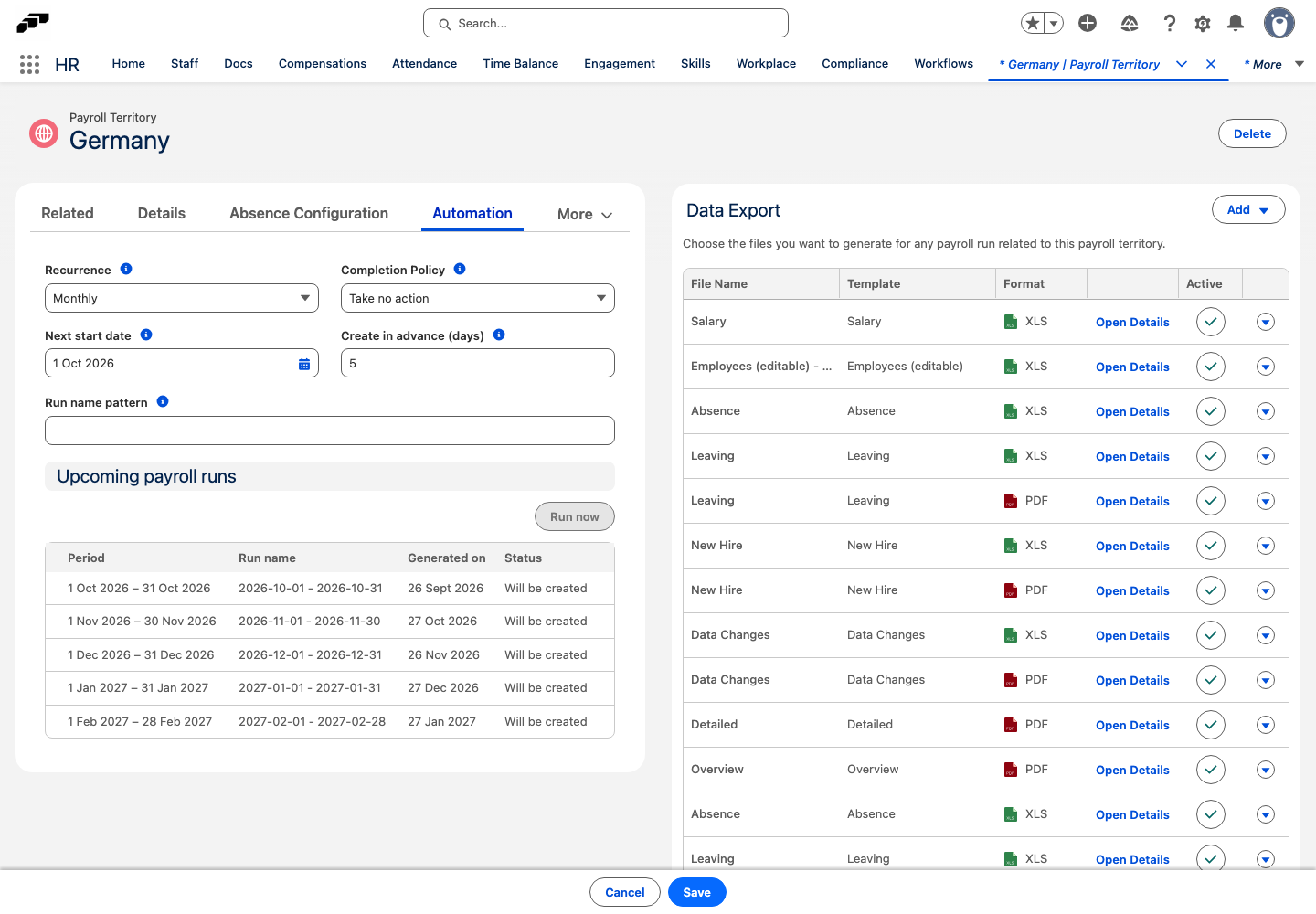Click the Create in advance days field

coord(478,363)
